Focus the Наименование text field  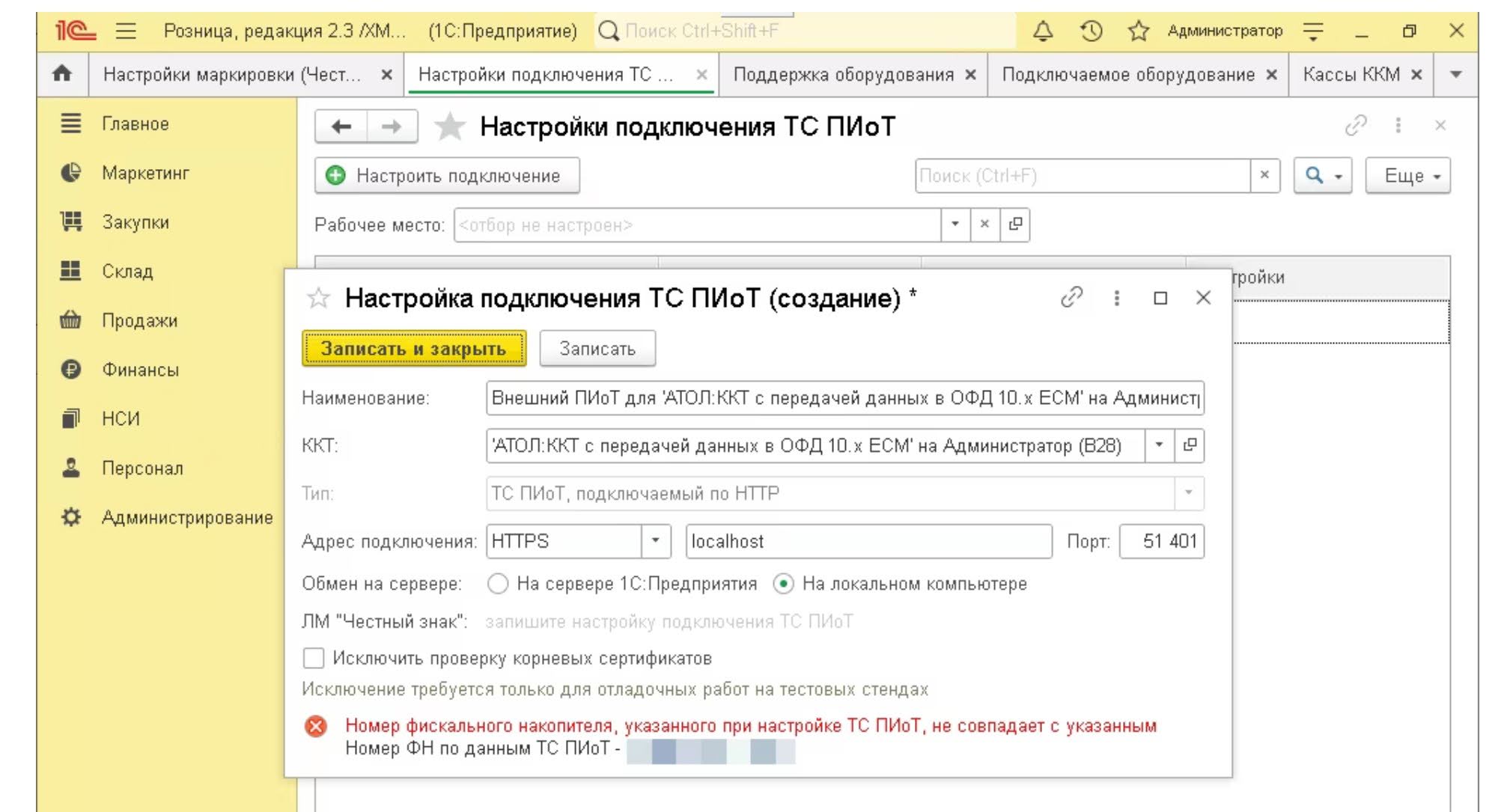pos(844,397)
